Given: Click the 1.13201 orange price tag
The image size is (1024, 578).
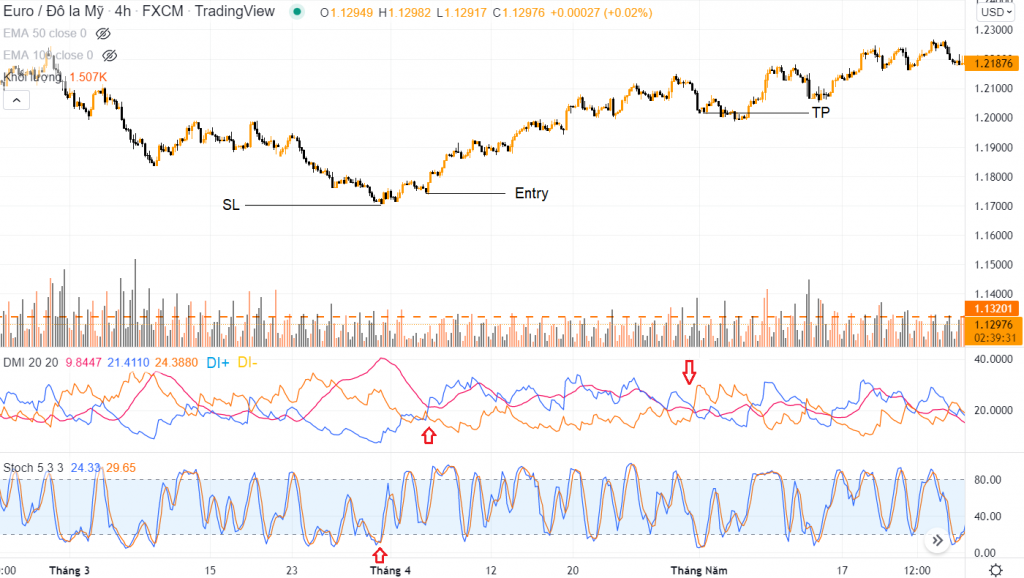Looking at the screenshot, I should [x=993, y=309].
